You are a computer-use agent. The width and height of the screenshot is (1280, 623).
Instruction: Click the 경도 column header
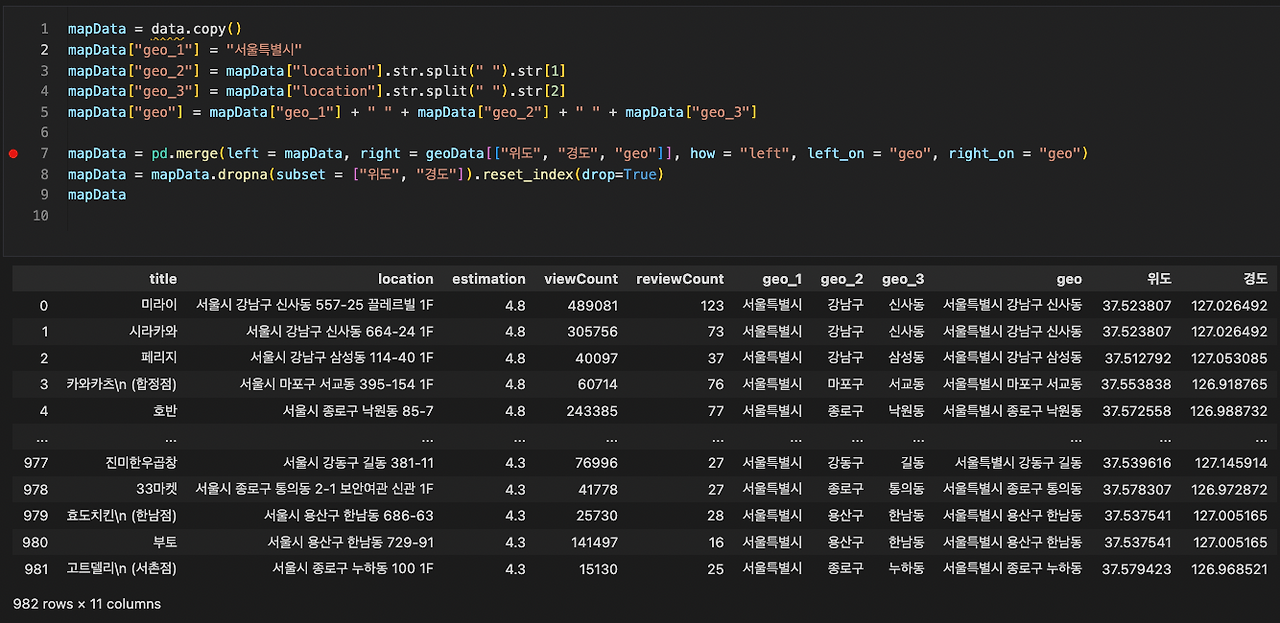pyautogui.click(x=1255, y=279)
